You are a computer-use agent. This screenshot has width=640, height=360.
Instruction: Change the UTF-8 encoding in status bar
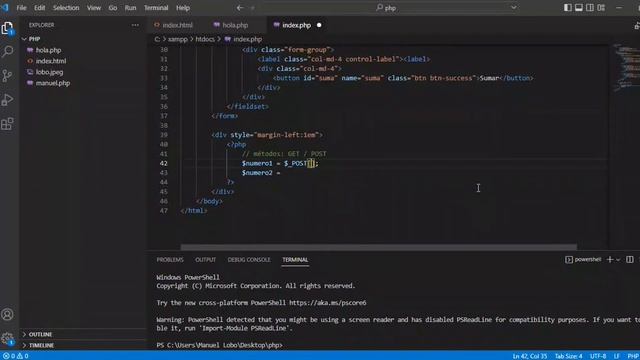tap(598, 356)
